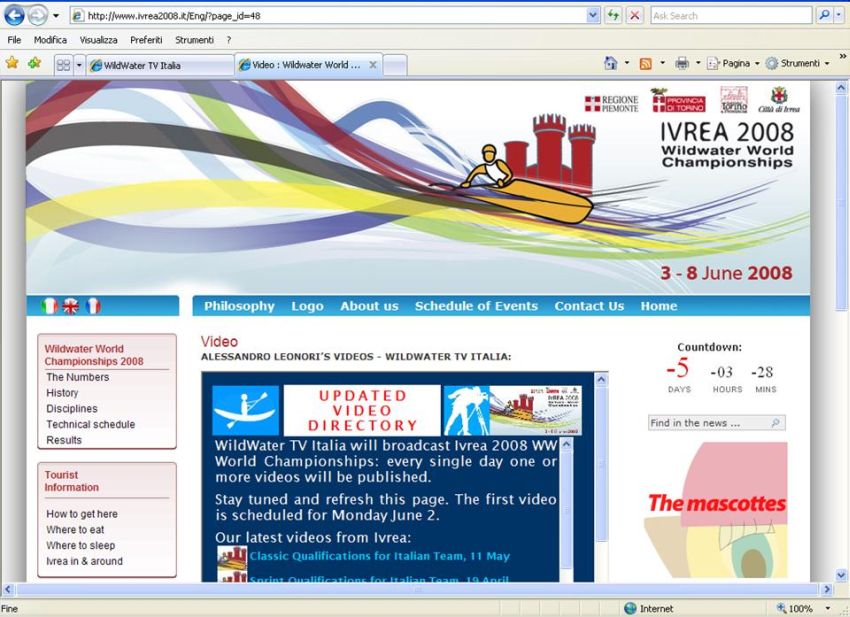
Task: Click the magnifier search button in toolbar
Action: tap(824, 16)
